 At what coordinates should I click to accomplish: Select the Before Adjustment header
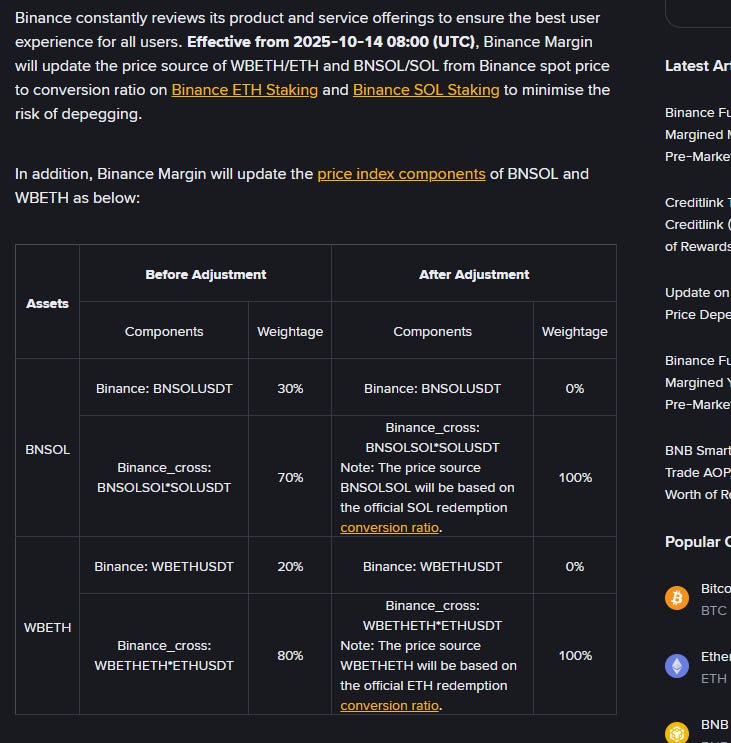tap(206, 274)
